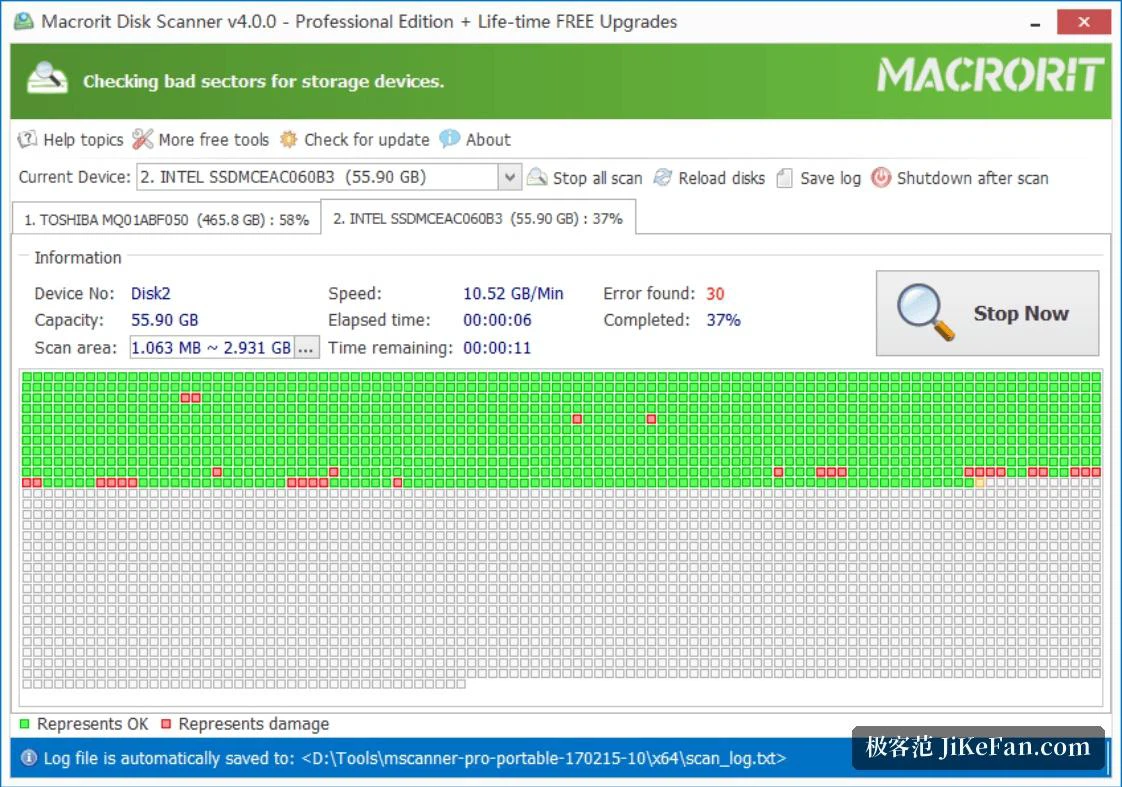1122x787 pixels.
Task: Switch to the TOSHIBA MQ01ABF050 tab
Action: (167, 220)
